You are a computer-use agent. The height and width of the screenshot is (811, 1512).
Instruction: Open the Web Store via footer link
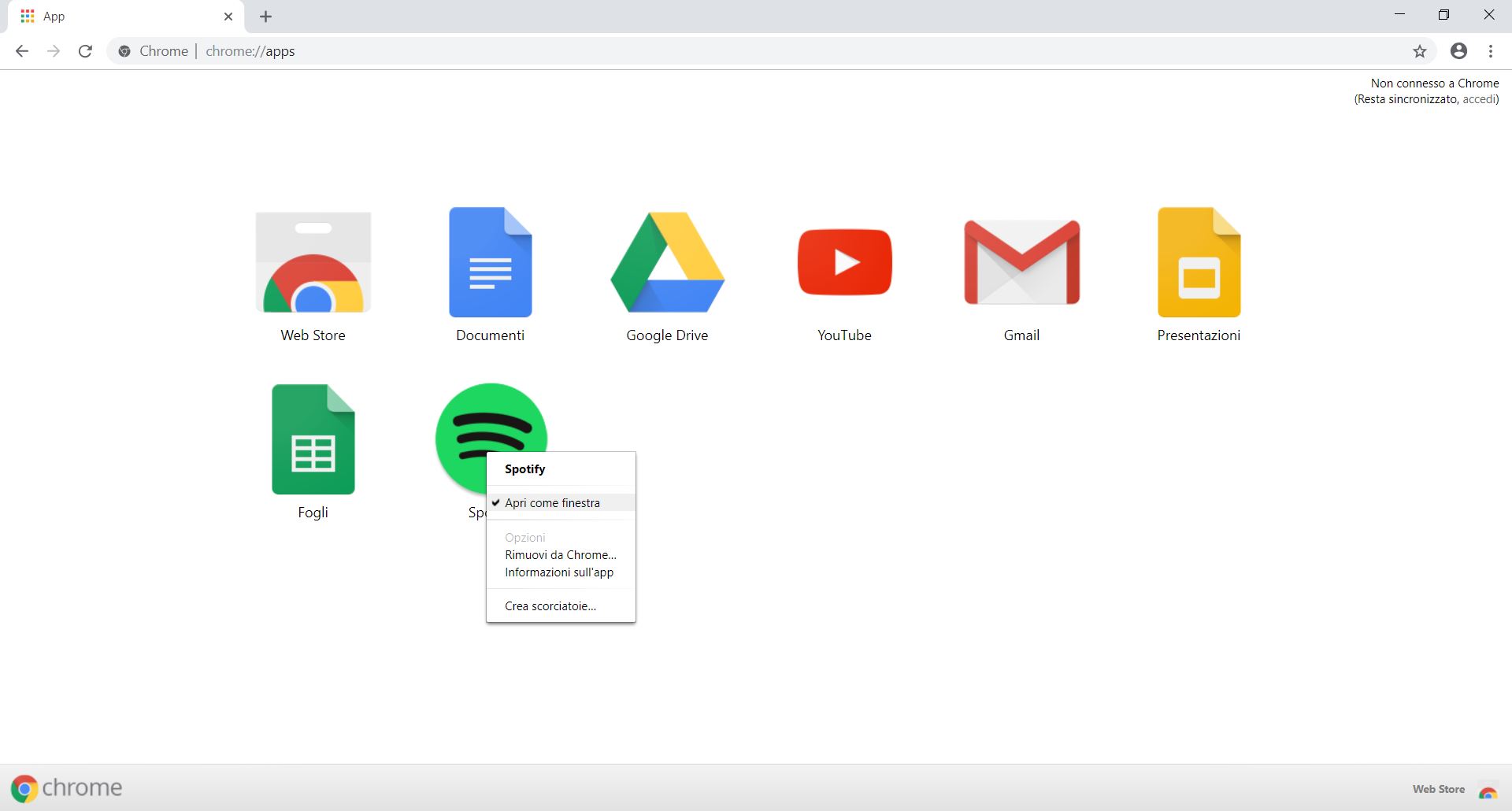(x=1438, y=789)
